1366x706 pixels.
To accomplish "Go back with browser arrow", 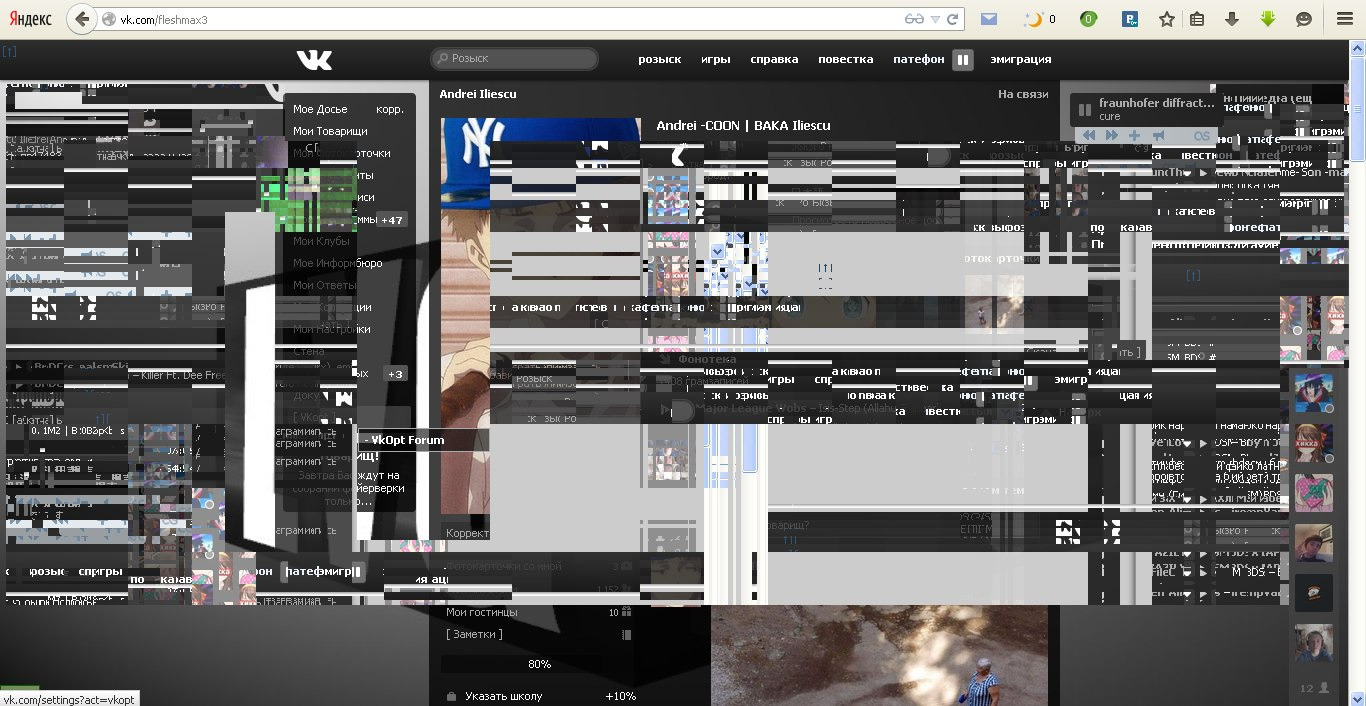I will (81, 19).
